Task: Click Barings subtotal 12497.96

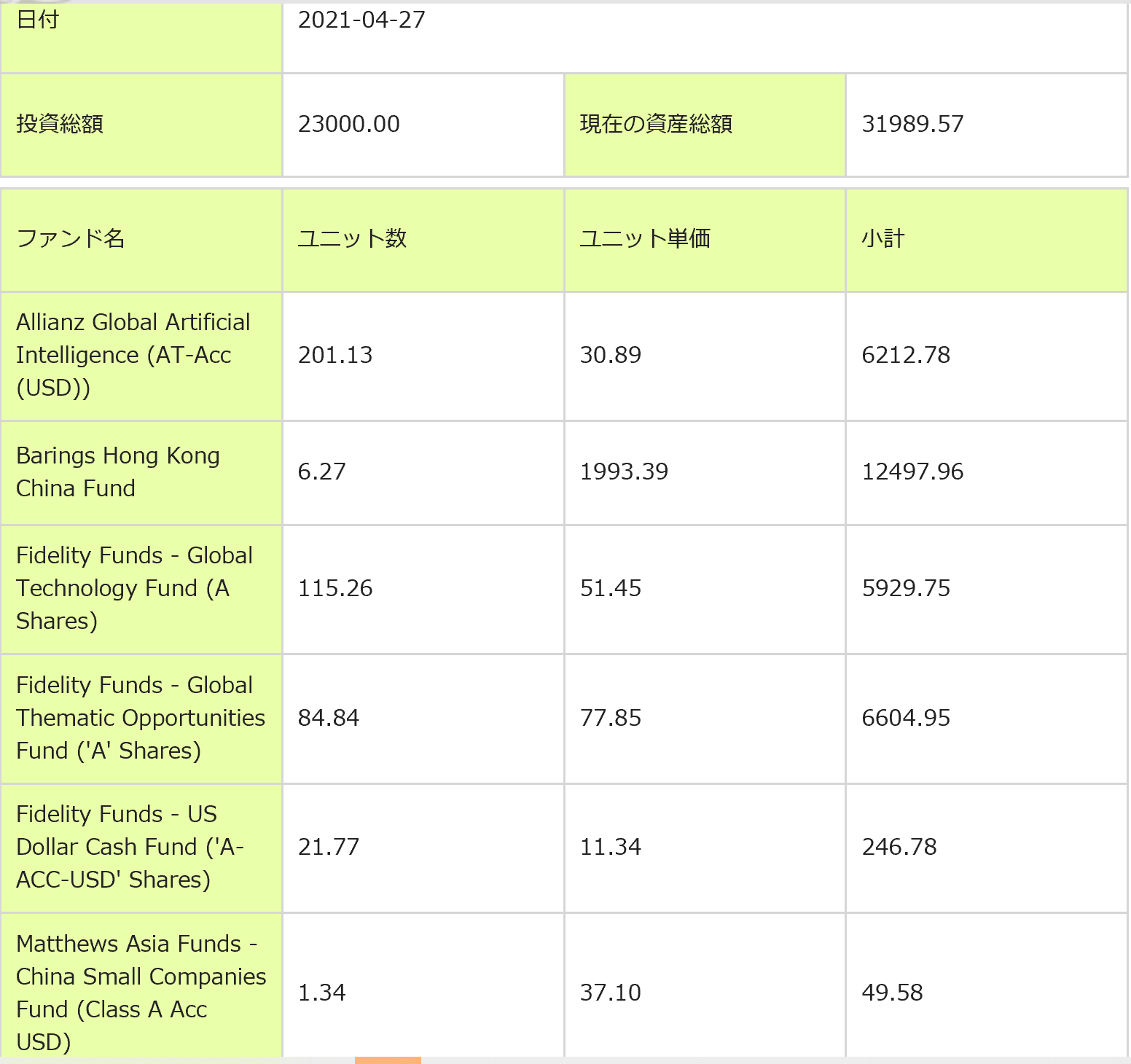Action: pos(912,472)
